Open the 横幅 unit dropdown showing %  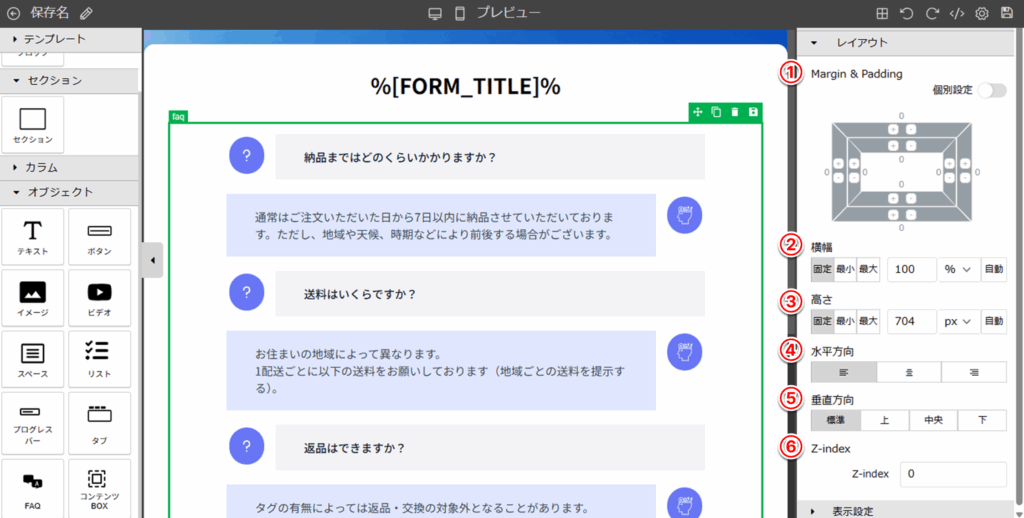[958, 270]
